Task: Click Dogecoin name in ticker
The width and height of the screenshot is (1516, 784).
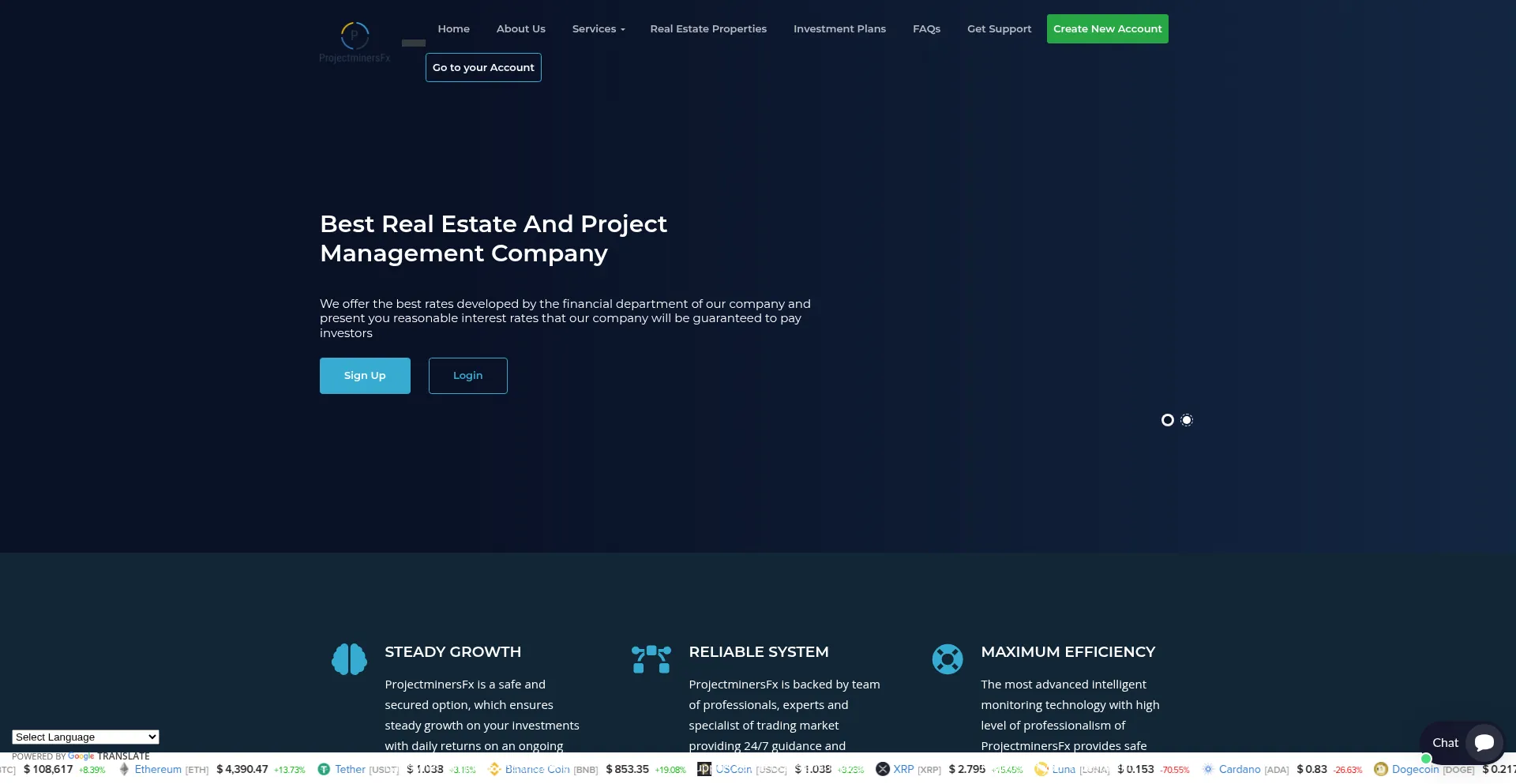Action: 1415,769
